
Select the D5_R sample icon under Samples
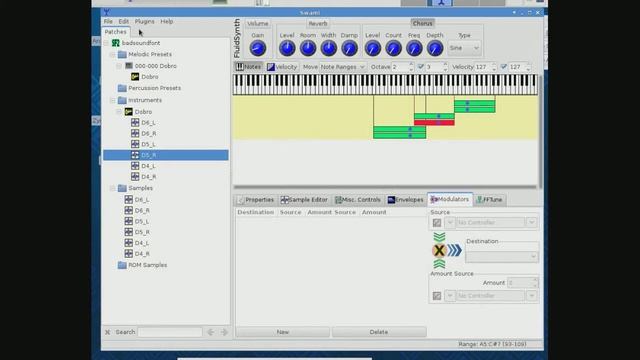pos(129,232)
